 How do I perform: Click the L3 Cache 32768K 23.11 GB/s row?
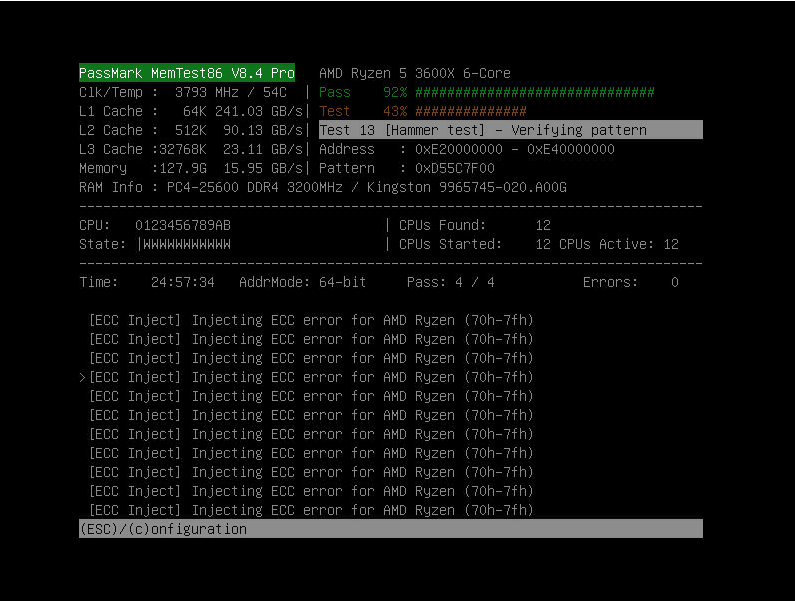(x=191, y=149)
